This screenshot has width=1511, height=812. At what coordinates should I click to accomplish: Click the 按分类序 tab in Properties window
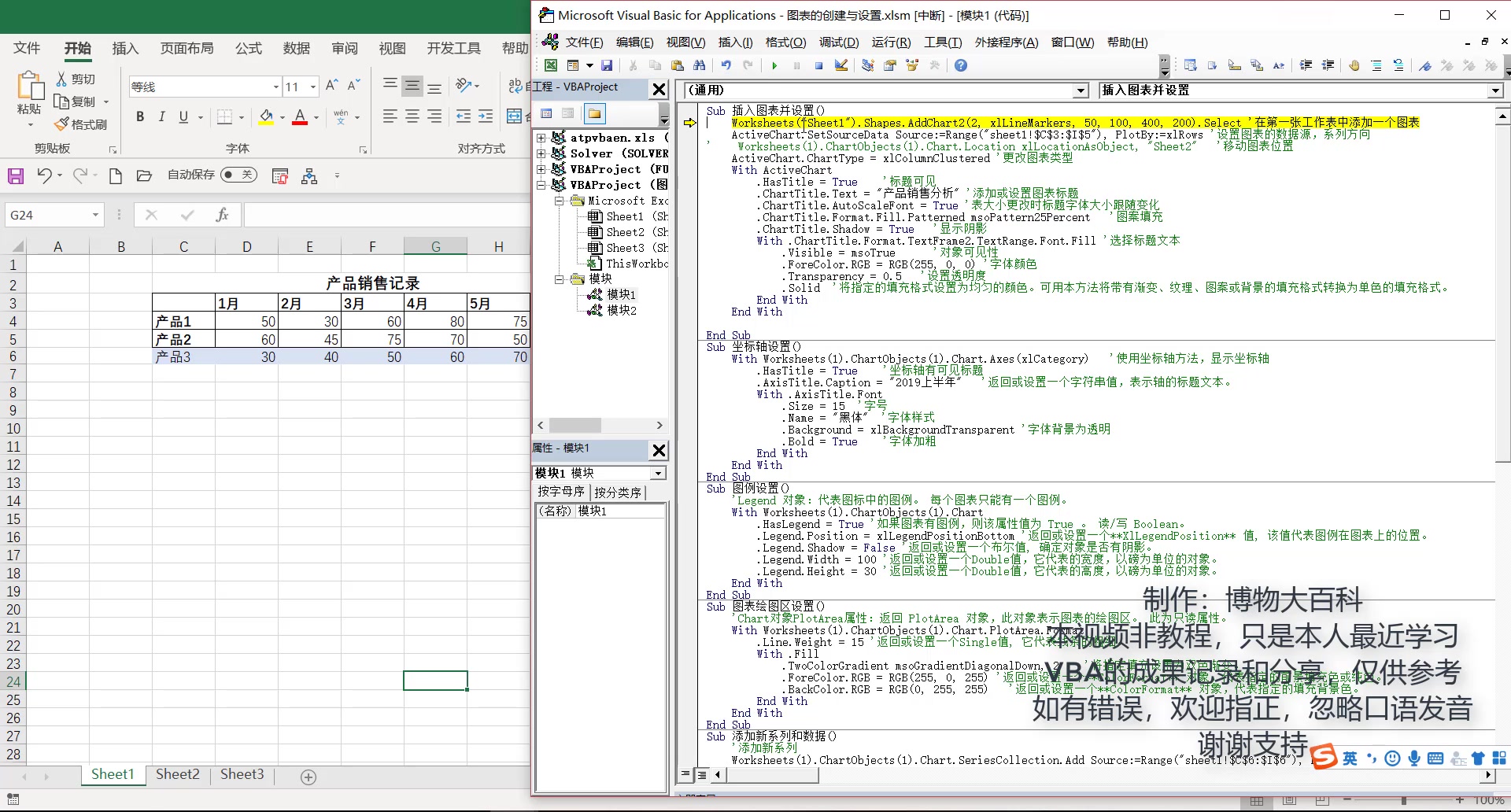point(618,492)
